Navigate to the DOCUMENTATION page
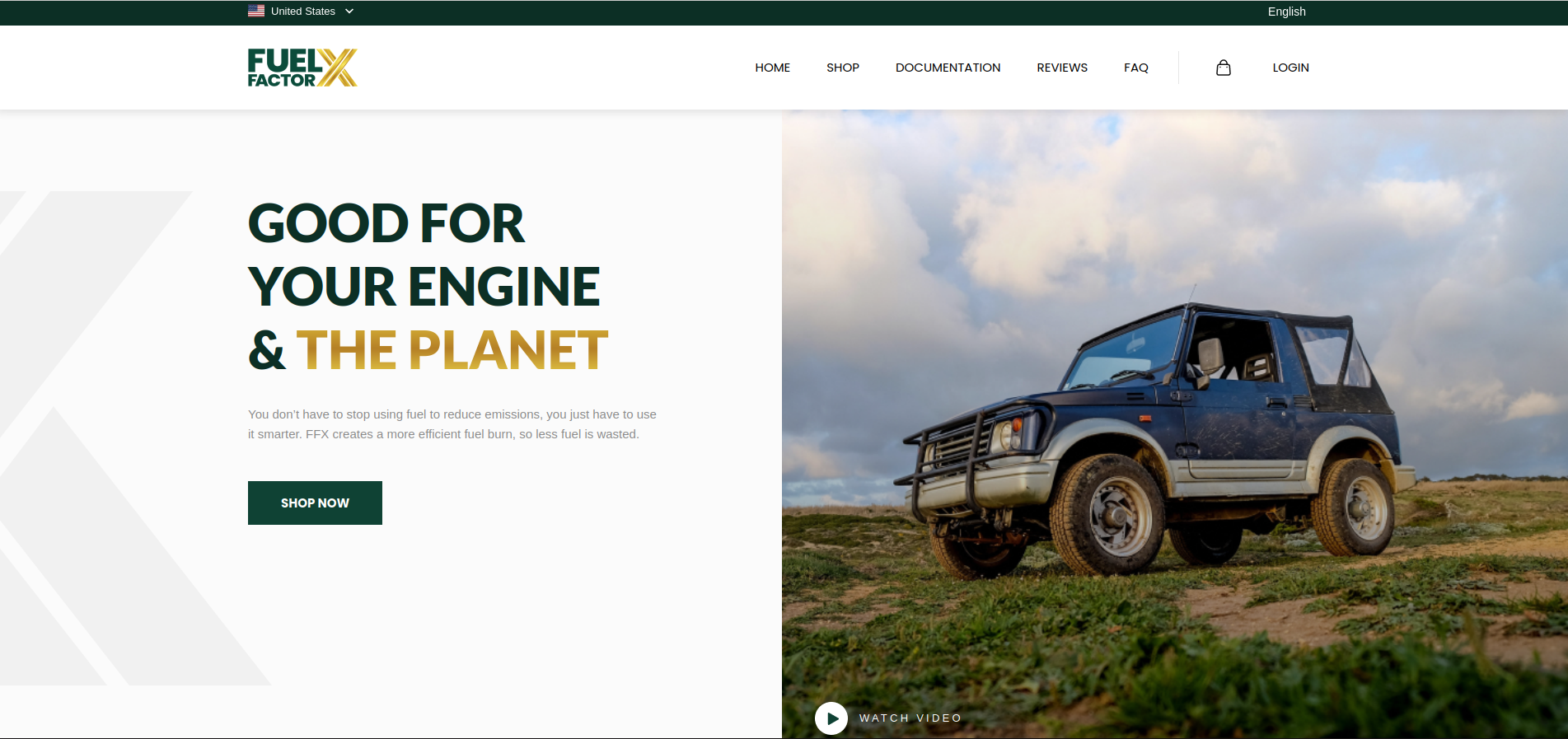This screenshot has height=739, width=1568. pos(948,68)
